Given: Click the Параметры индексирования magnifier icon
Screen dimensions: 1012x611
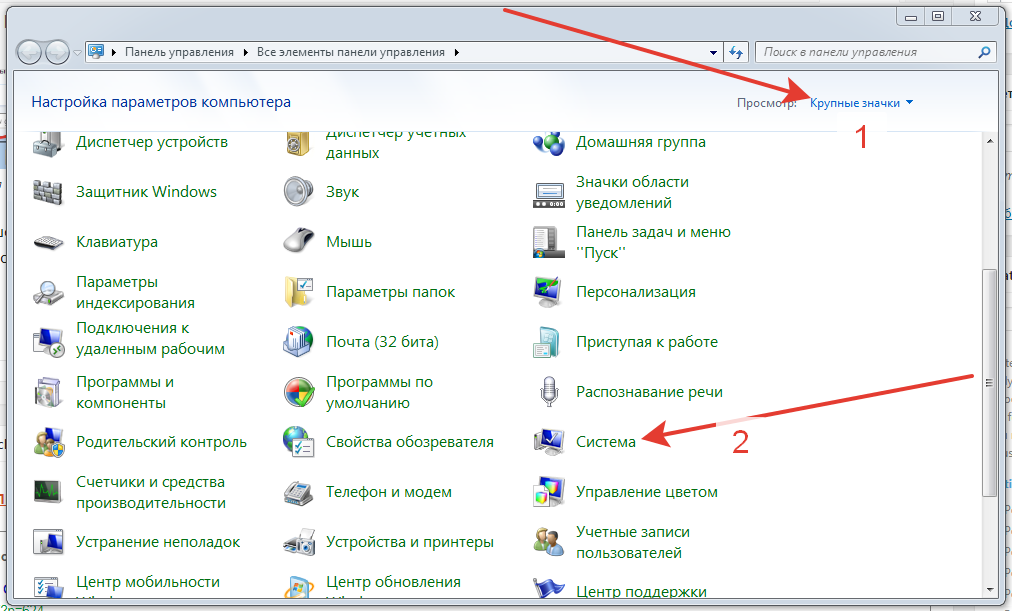Looking at the screenshot, I should (48, 292).
